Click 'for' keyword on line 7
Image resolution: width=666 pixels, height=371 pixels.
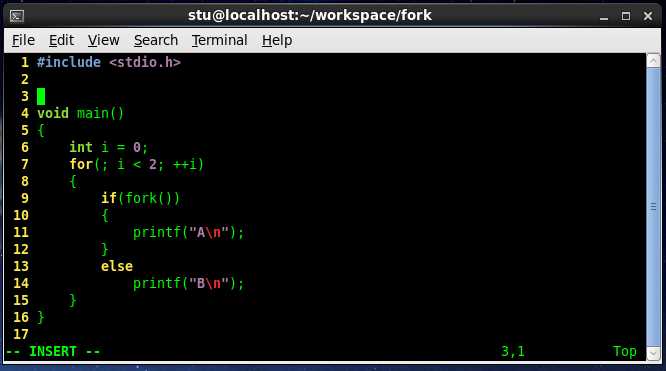pos(81,164)
